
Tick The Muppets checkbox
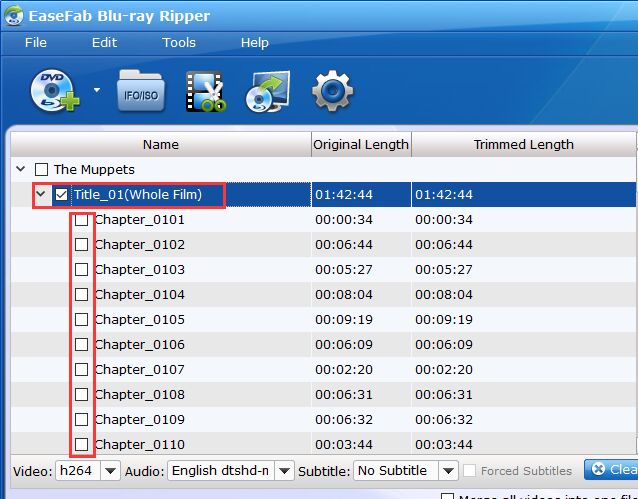click(x=42, y=169)
